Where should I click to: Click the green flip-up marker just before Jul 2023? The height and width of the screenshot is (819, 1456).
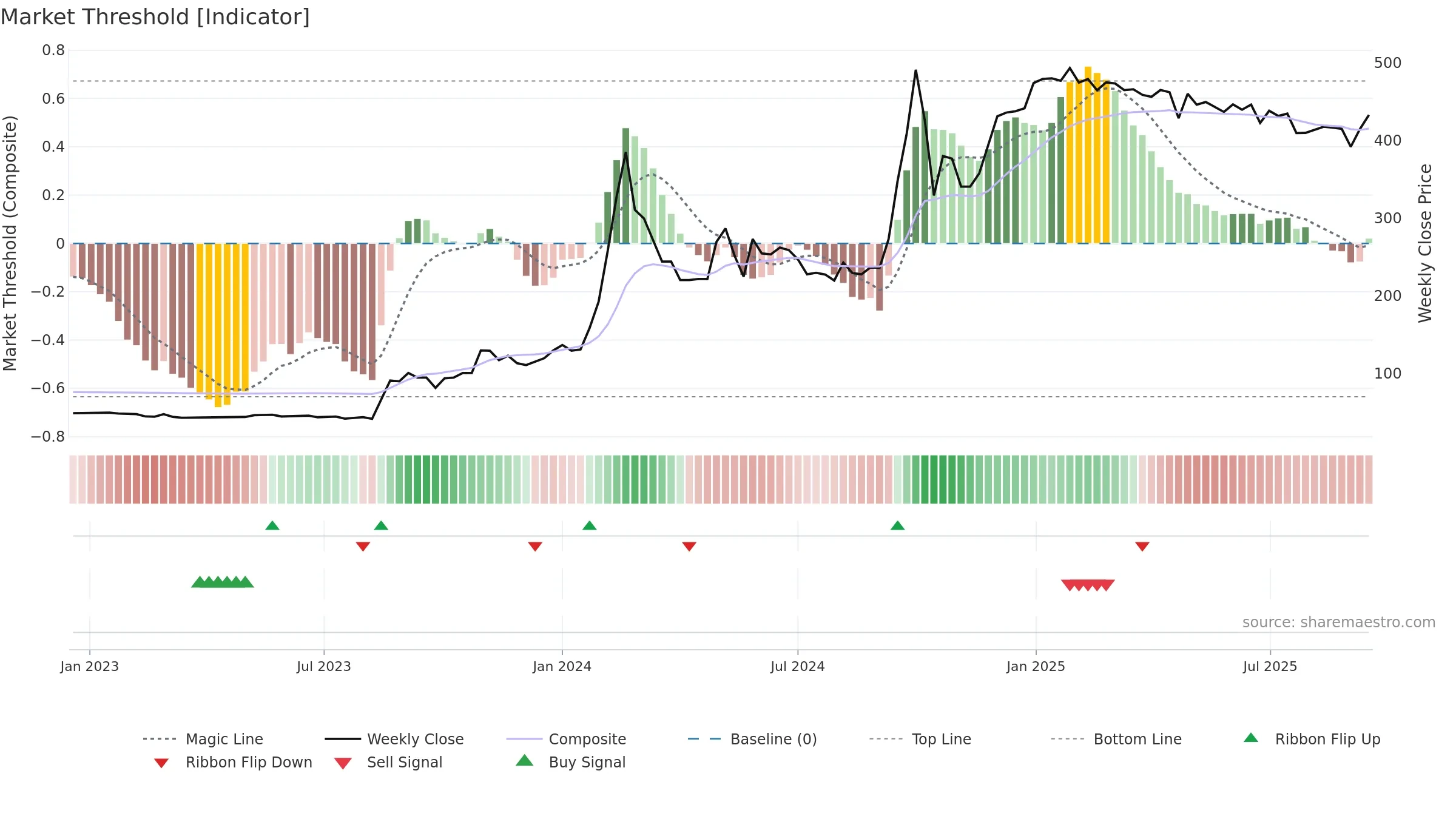click(x=272, y=525)
